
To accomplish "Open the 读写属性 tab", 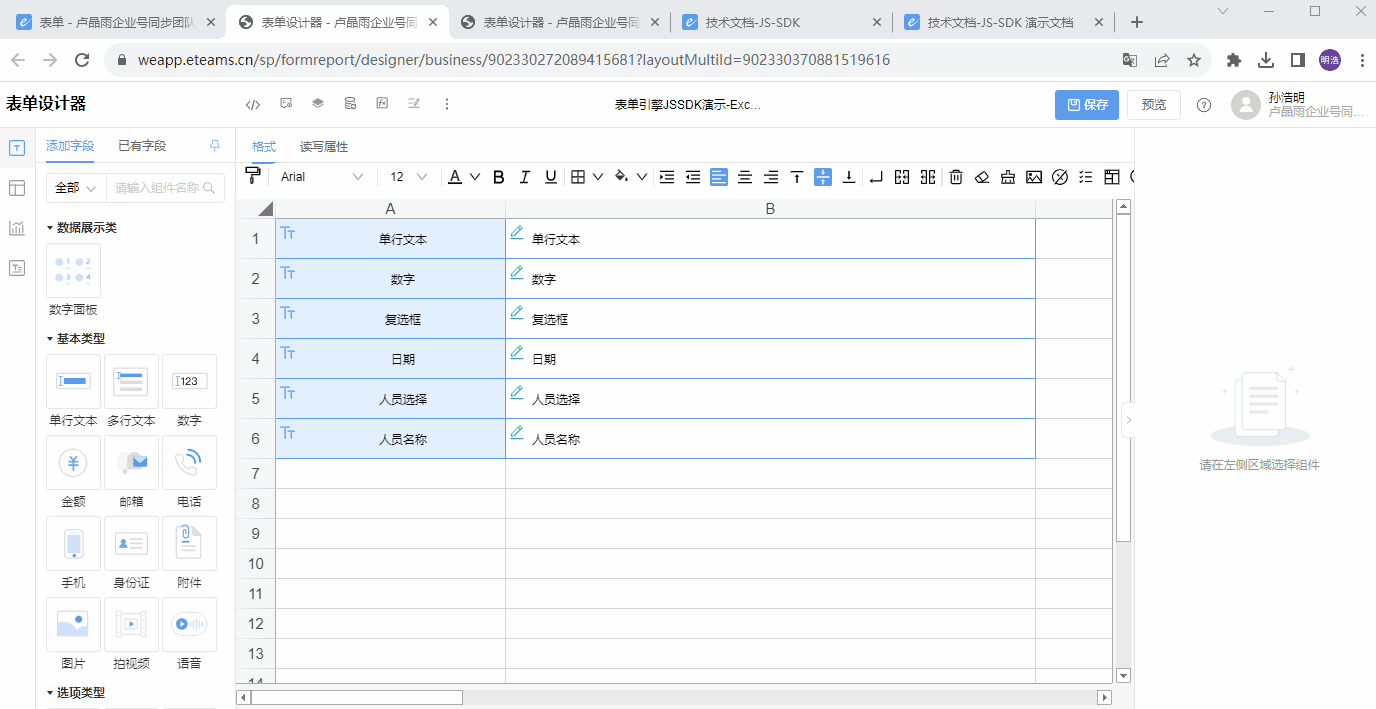I will pyautogui.click(x=323, y=146).
